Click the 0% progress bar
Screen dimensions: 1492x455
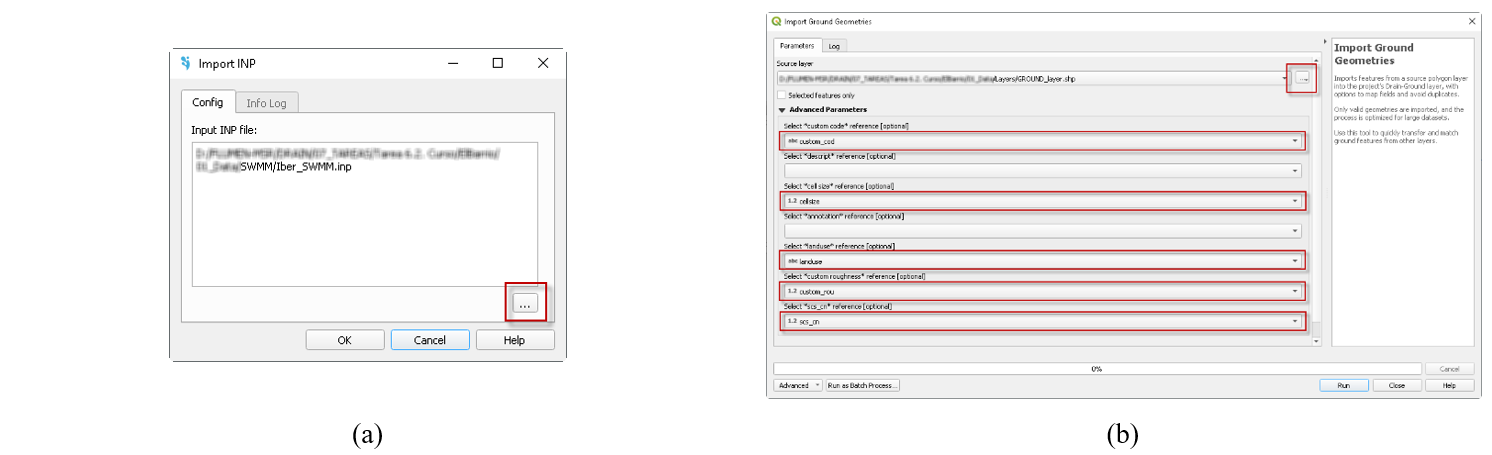point(1096,368)
